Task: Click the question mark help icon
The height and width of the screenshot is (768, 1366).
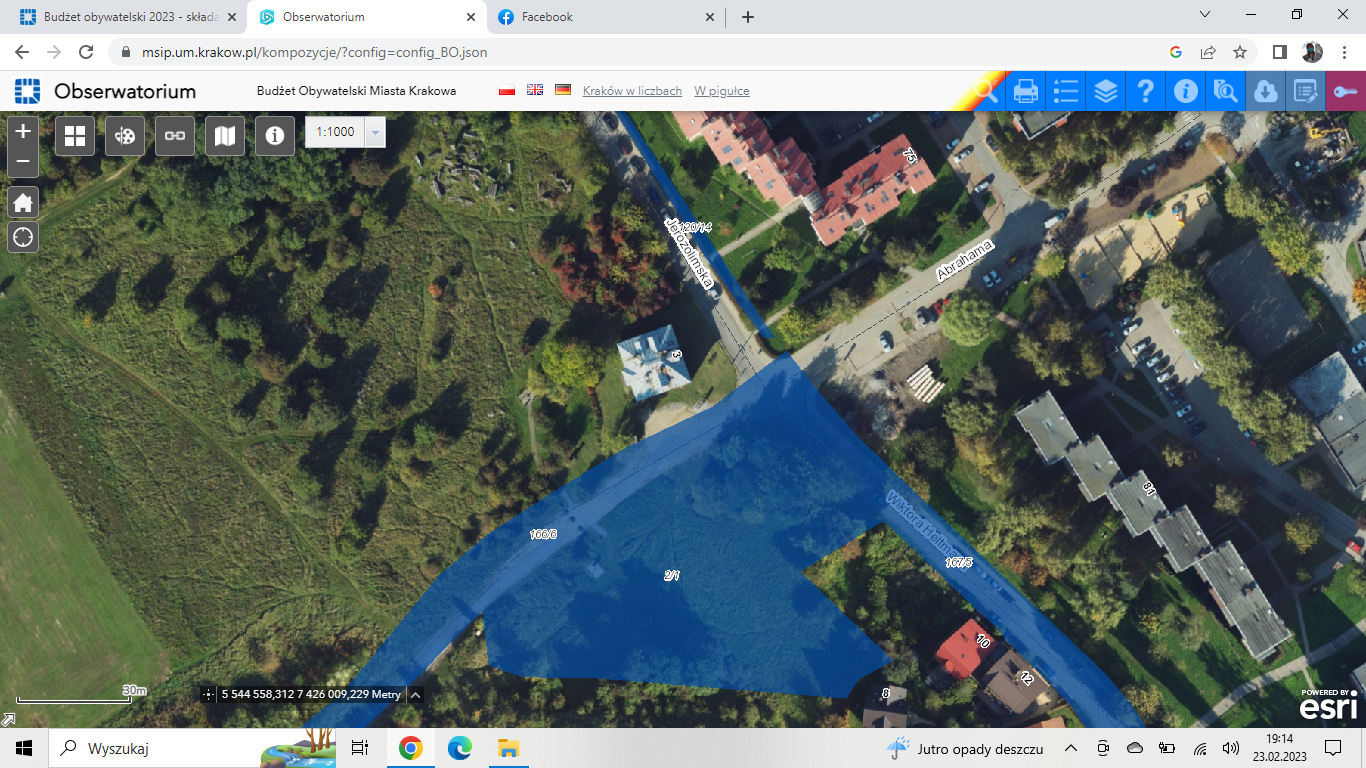Action: 1146,91
